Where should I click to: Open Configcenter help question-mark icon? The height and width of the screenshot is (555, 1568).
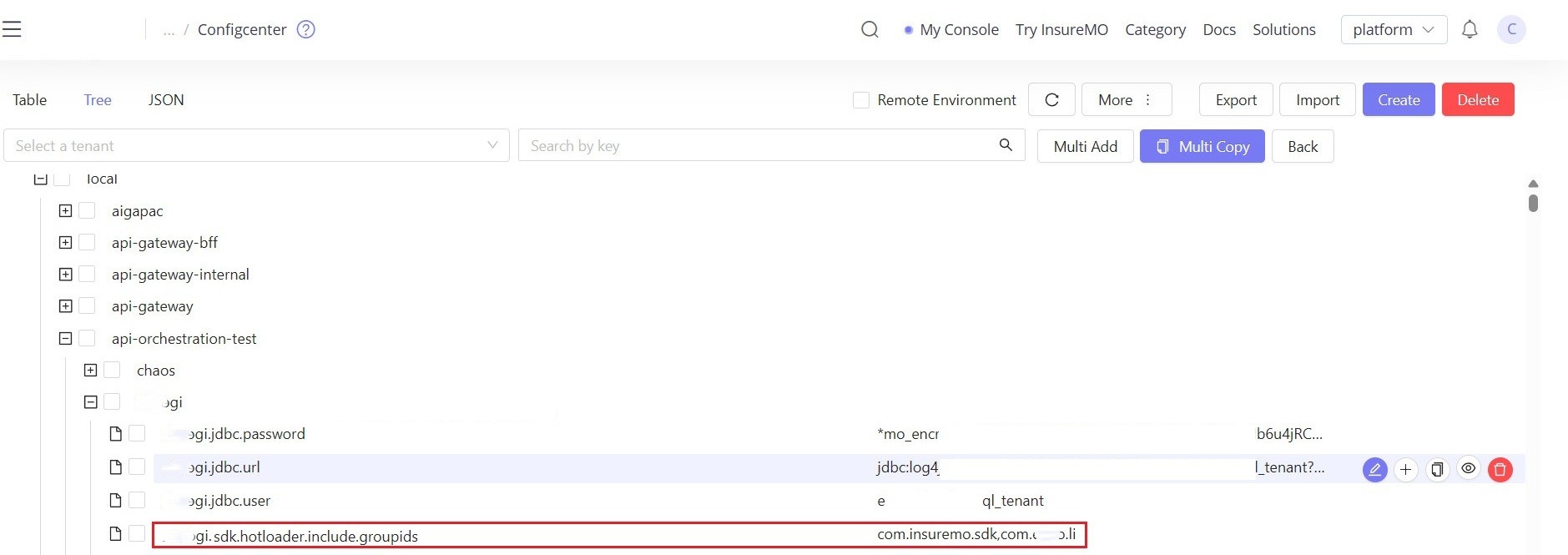[306, 29]
